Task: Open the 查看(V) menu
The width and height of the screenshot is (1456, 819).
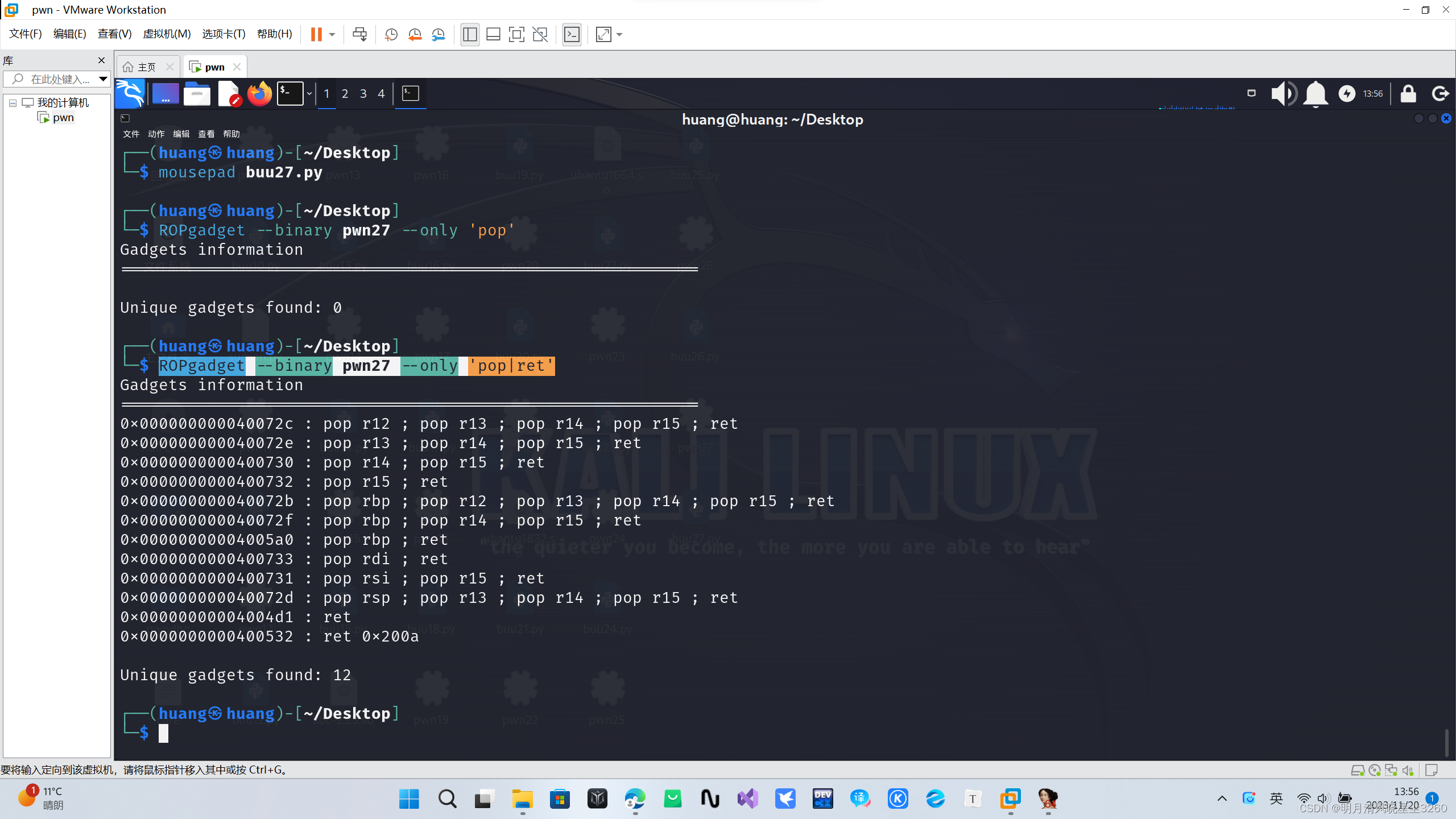Action: (x=114, y=34)
